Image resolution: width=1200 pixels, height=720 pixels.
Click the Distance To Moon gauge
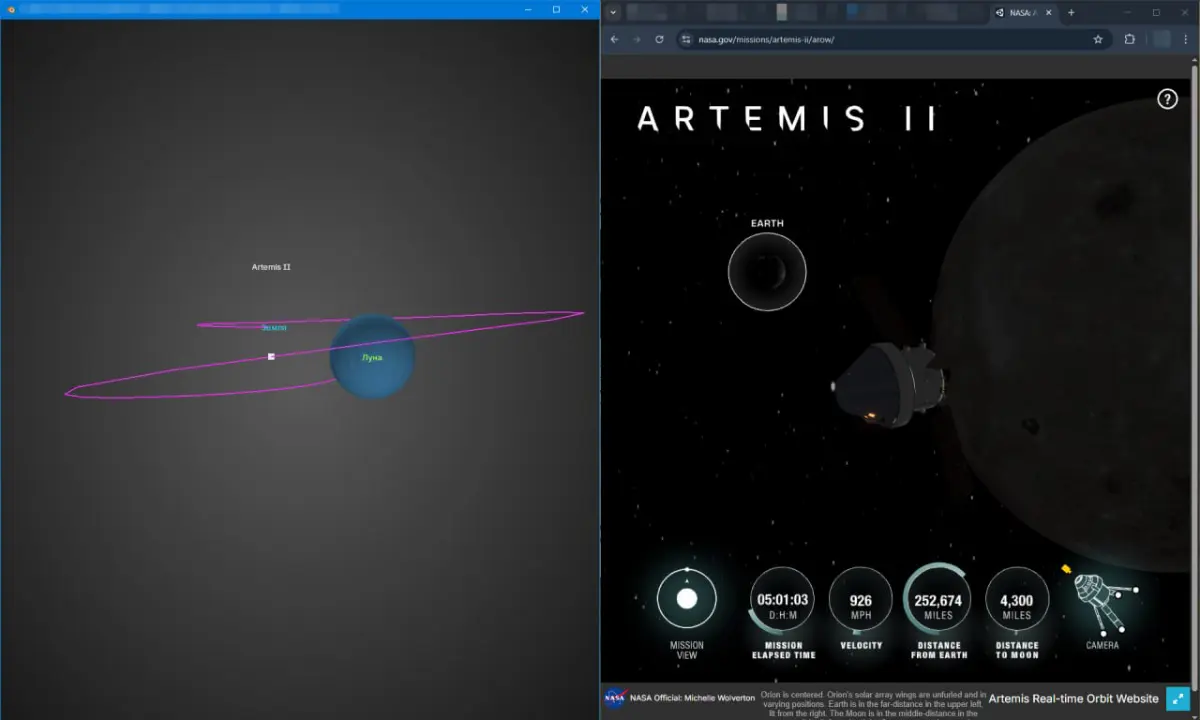(x=1017, y=600)
